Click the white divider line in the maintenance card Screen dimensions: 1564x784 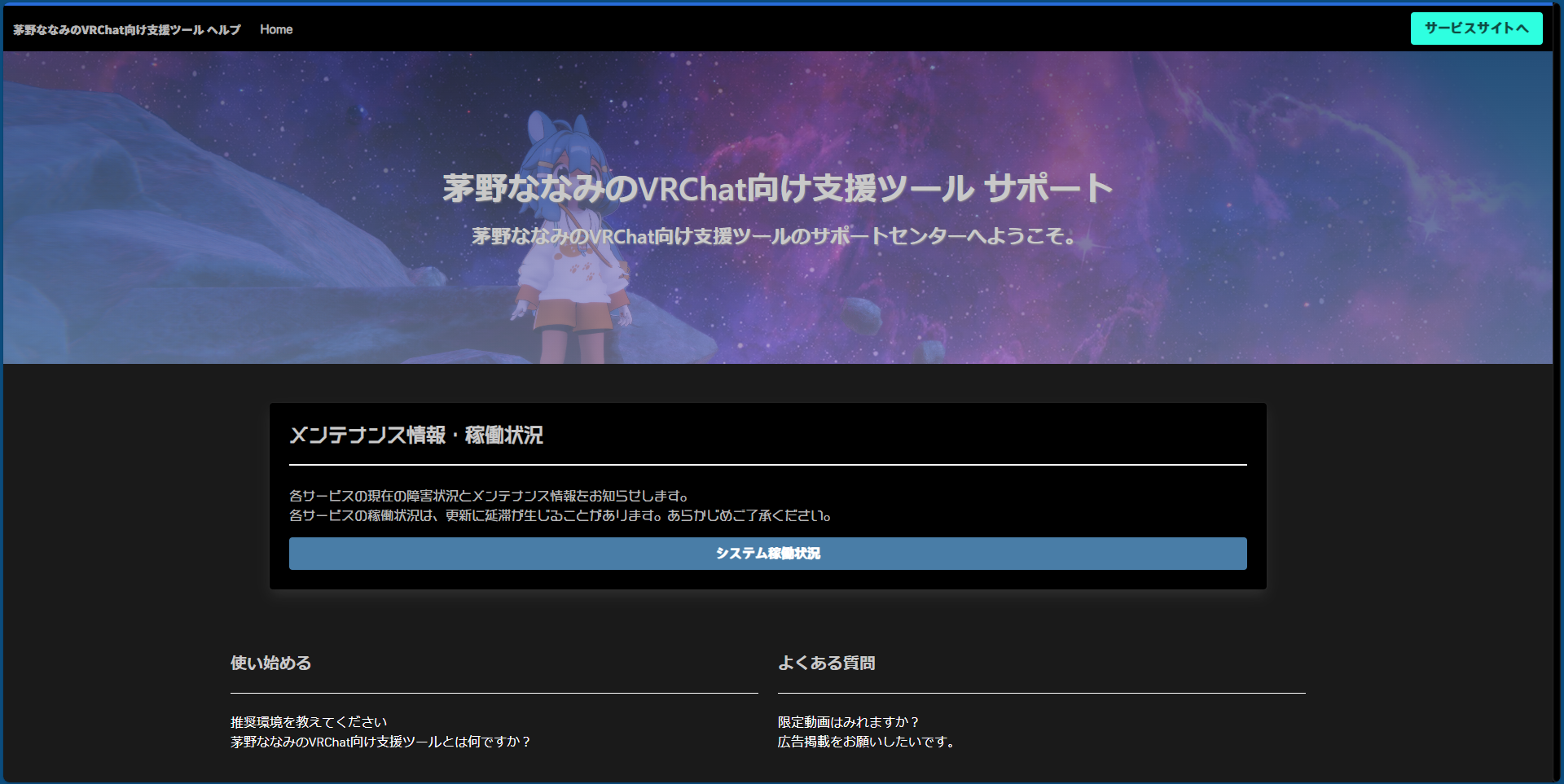(767, 465)
